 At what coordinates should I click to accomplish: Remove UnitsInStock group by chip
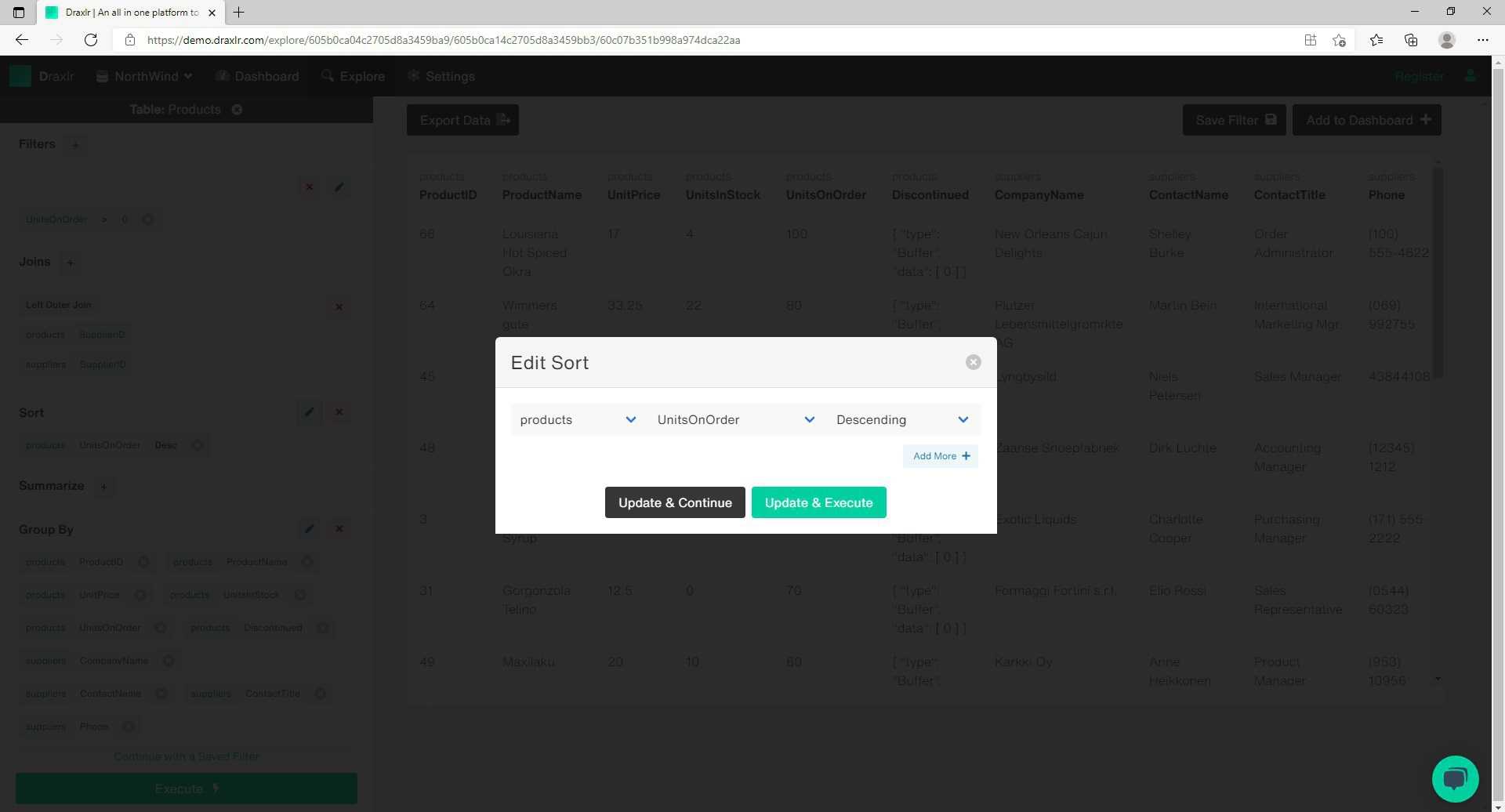coord(299,595)
